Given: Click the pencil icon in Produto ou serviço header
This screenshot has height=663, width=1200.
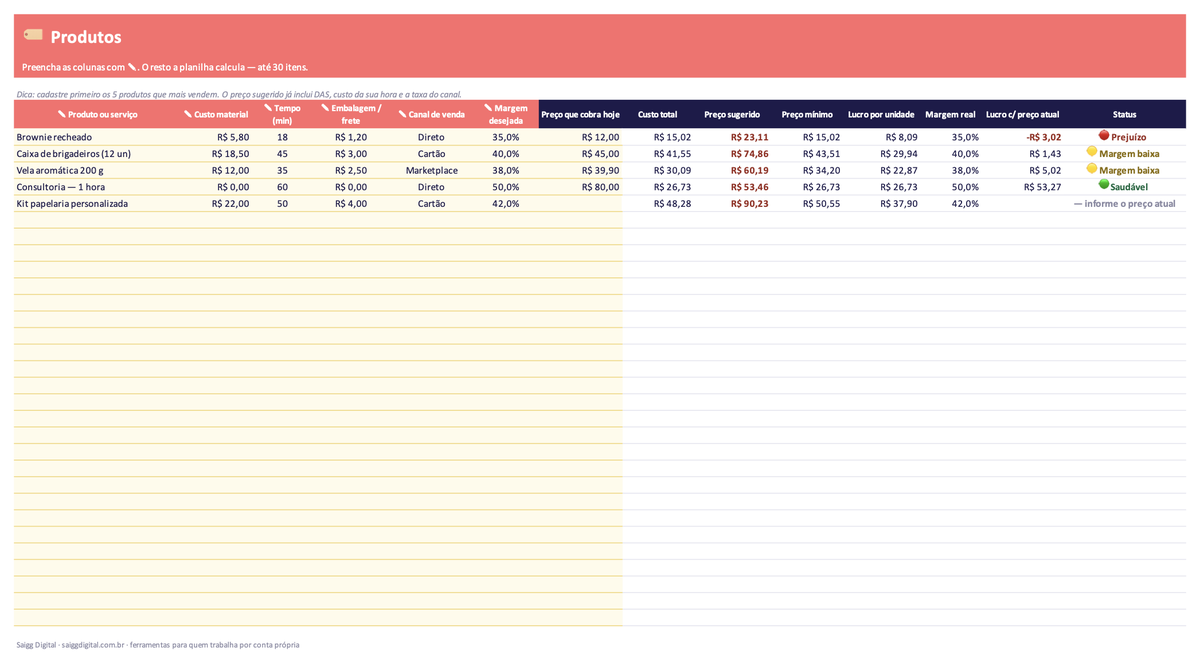Looking at the screenshot, I should [62, 114].
